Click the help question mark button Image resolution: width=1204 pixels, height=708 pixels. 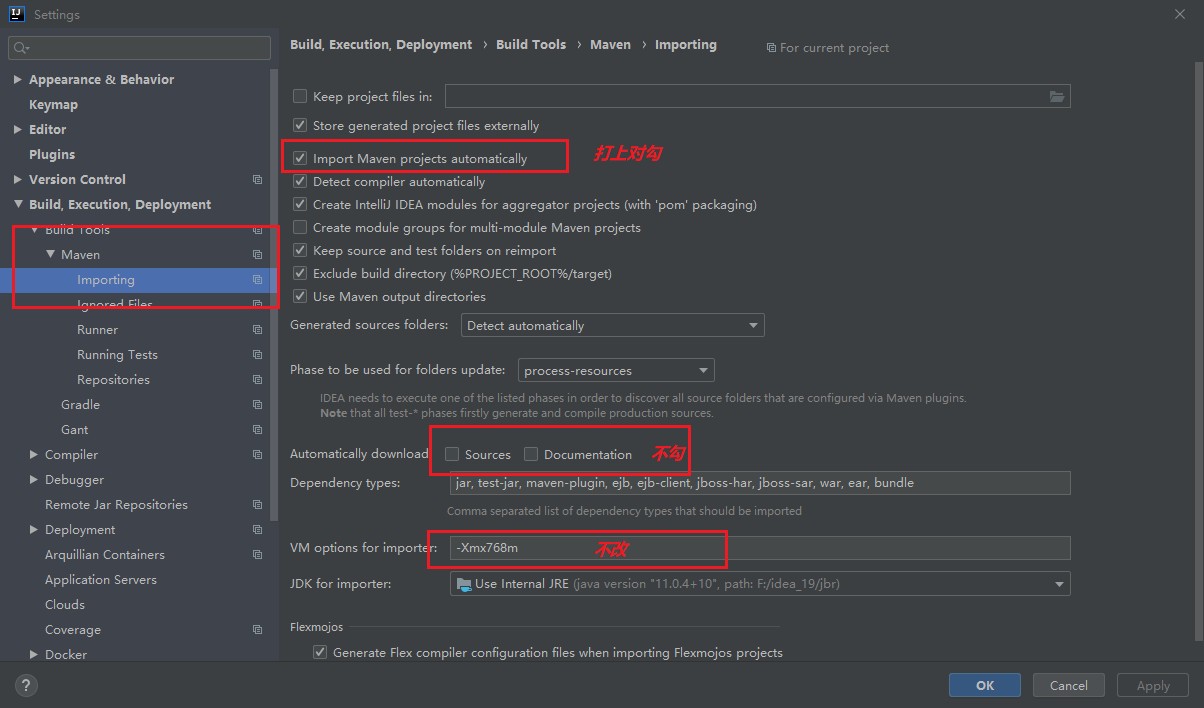(x=26, y=686)
